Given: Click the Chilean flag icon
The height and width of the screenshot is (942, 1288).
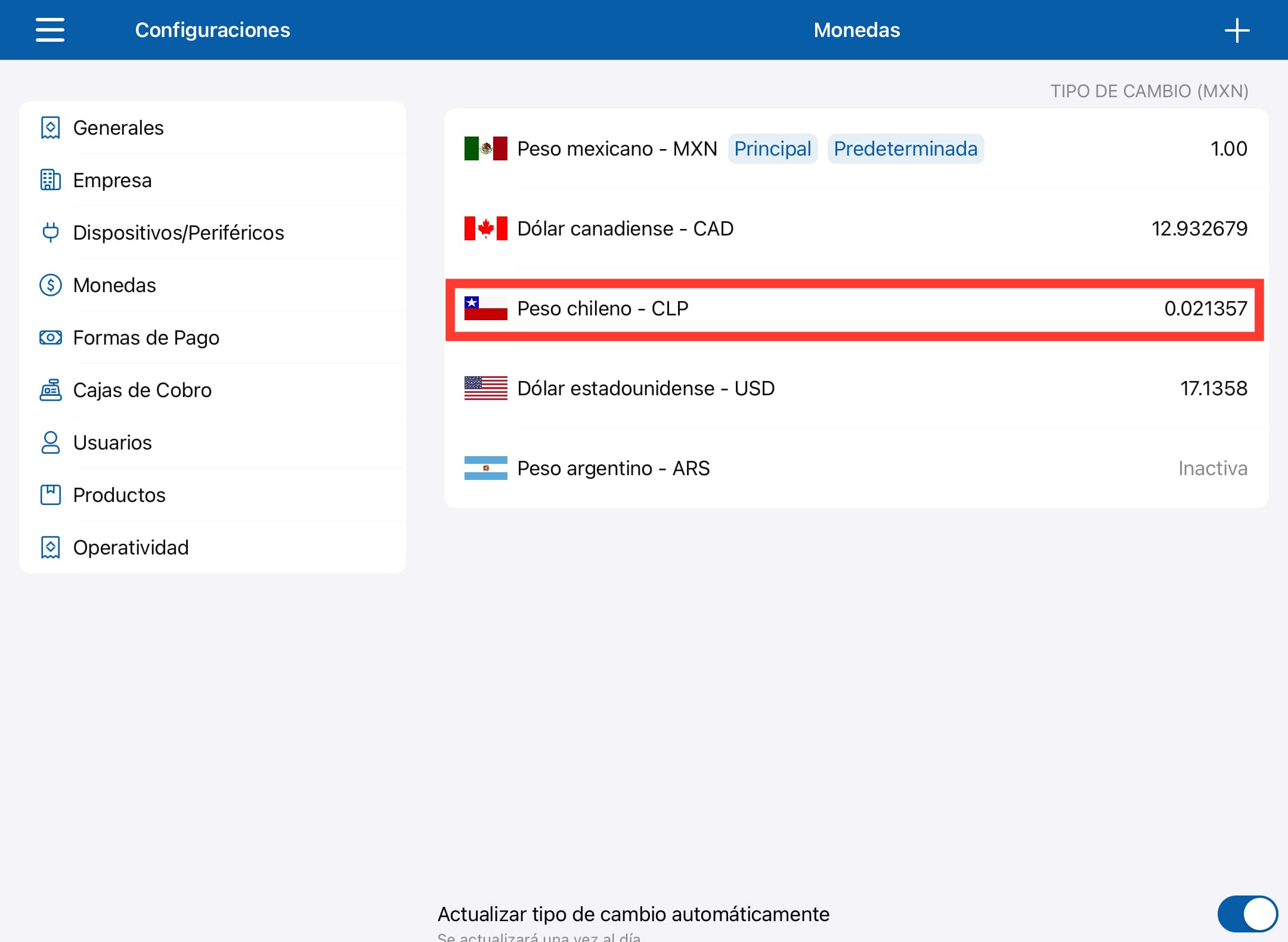Looking at the screenshot, I should [486, 308].
